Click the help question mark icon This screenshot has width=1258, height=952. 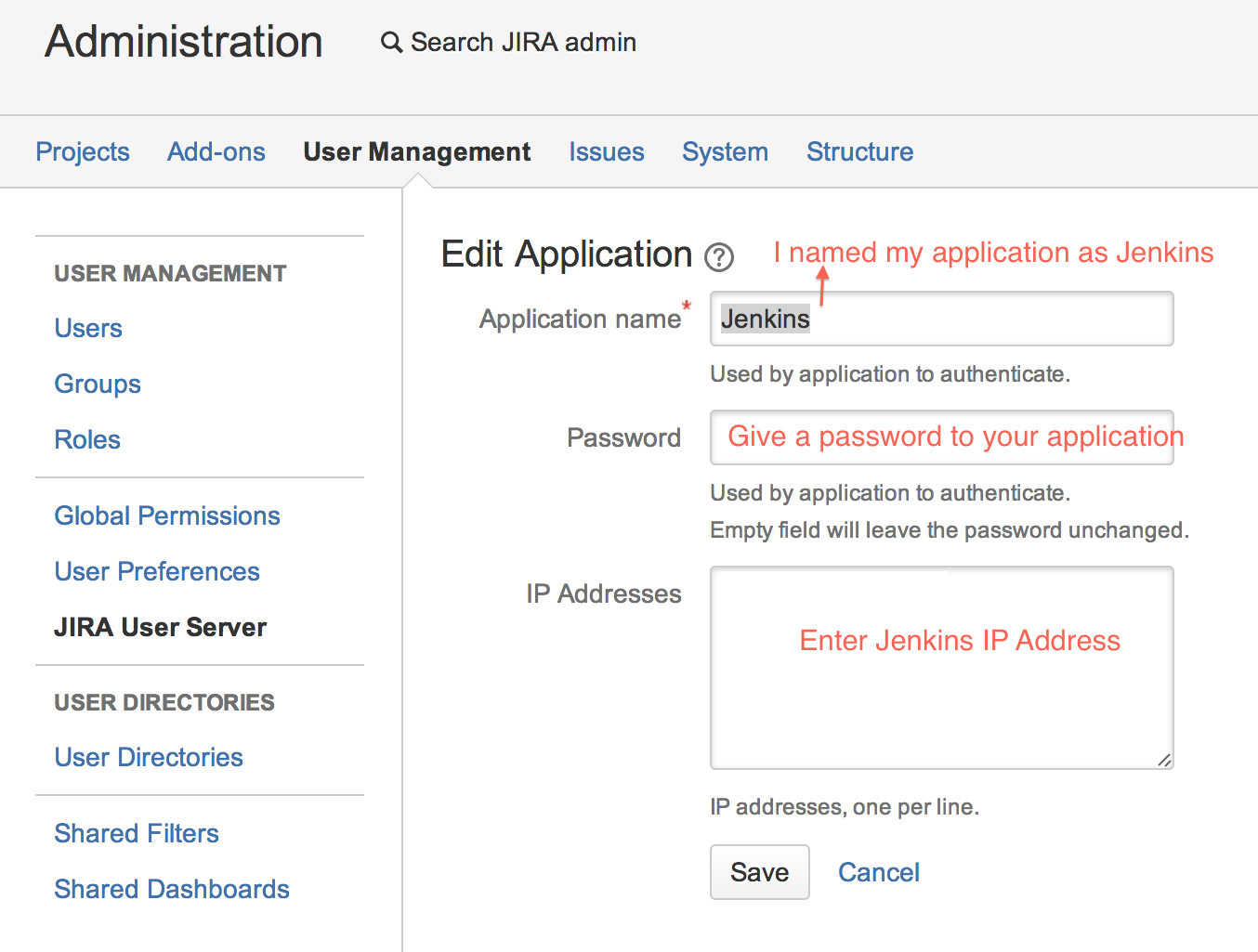[x=719, y=257]
